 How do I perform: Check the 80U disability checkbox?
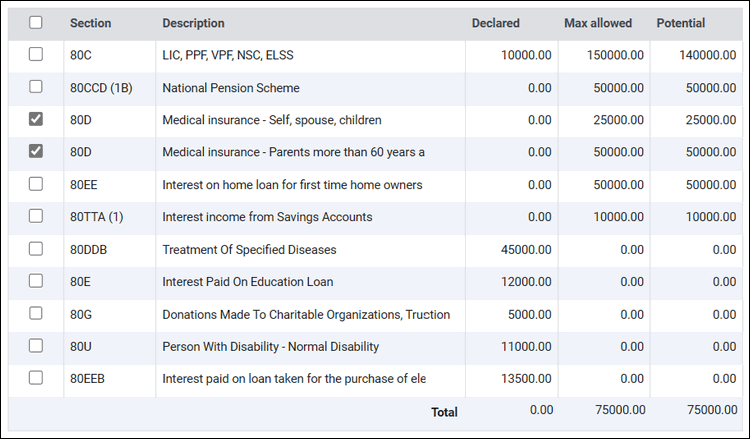point(36,346)
